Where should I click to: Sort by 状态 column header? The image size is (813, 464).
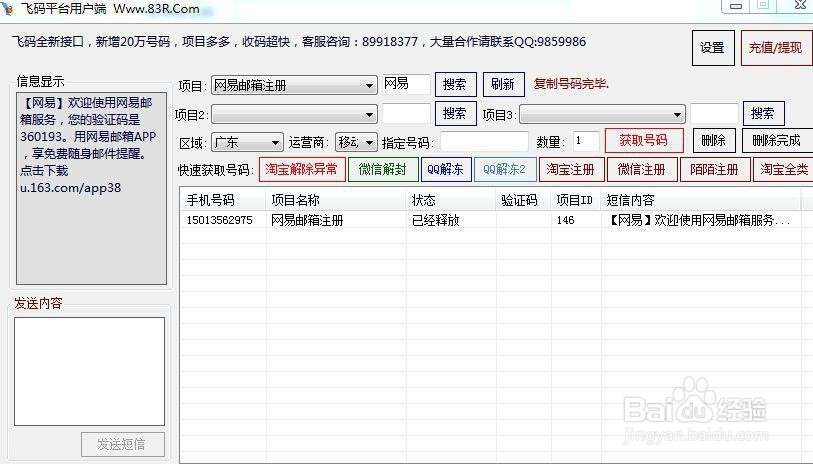coord(451,200)
